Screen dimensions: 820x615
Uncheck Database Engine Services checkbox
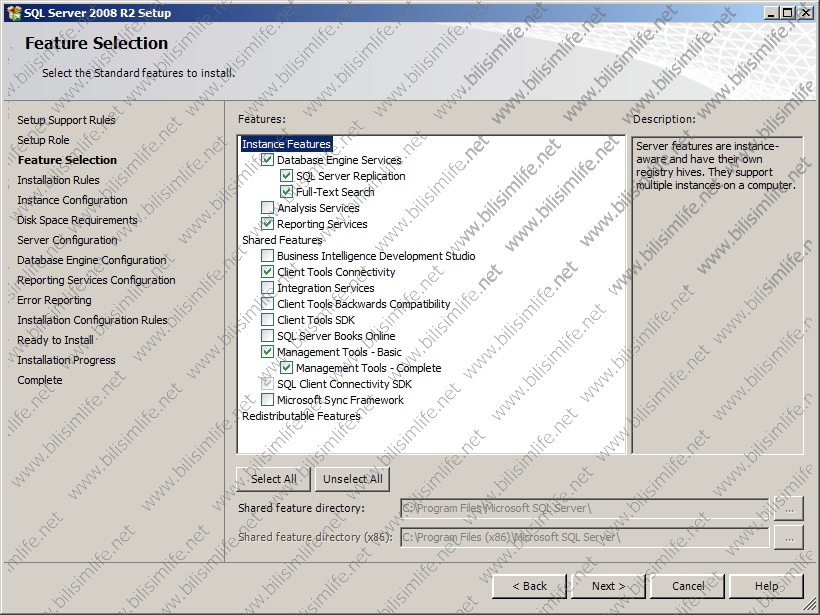(x=267, y=160)
